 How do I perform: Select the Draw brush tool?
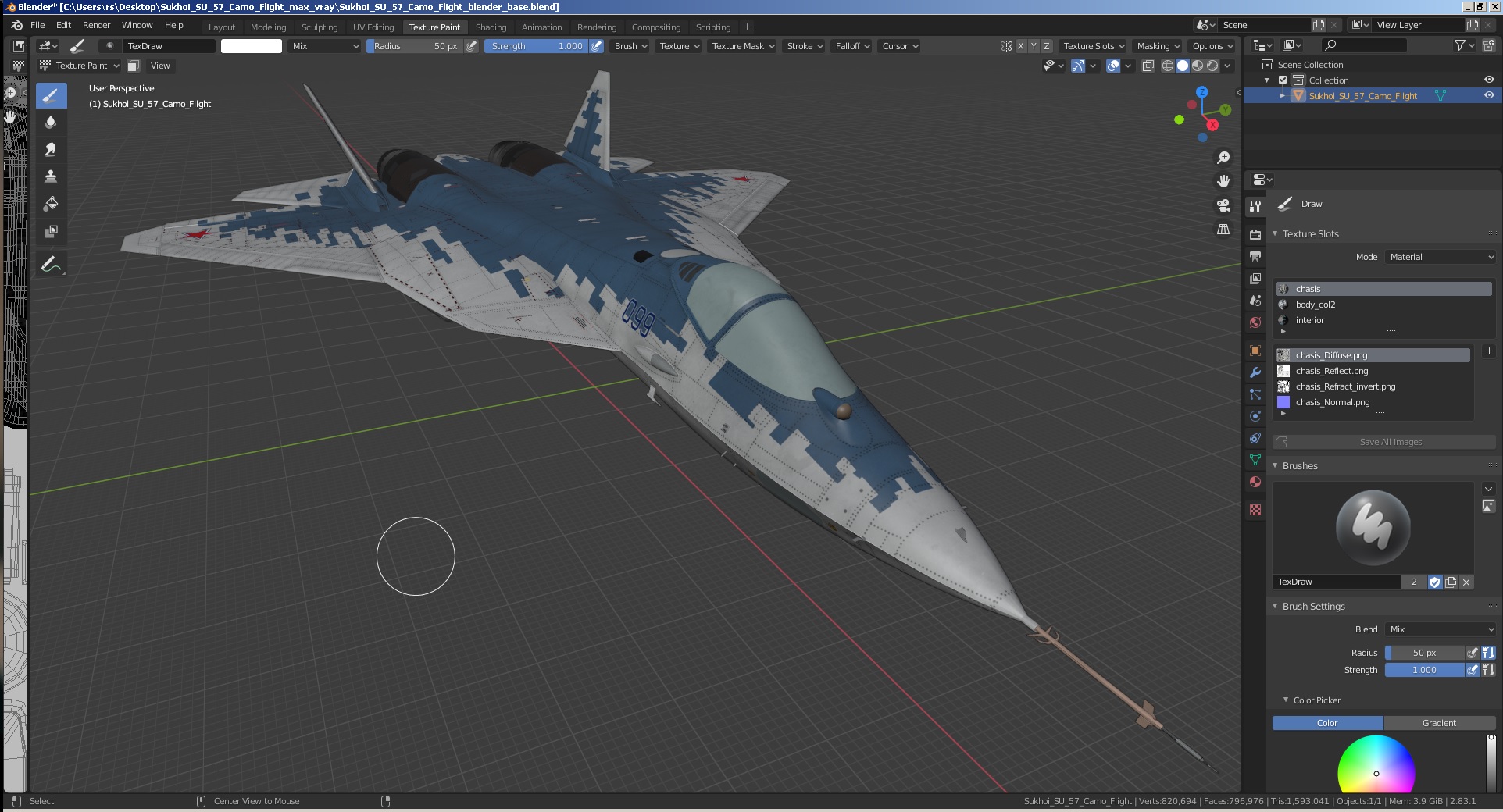(51, 96)
